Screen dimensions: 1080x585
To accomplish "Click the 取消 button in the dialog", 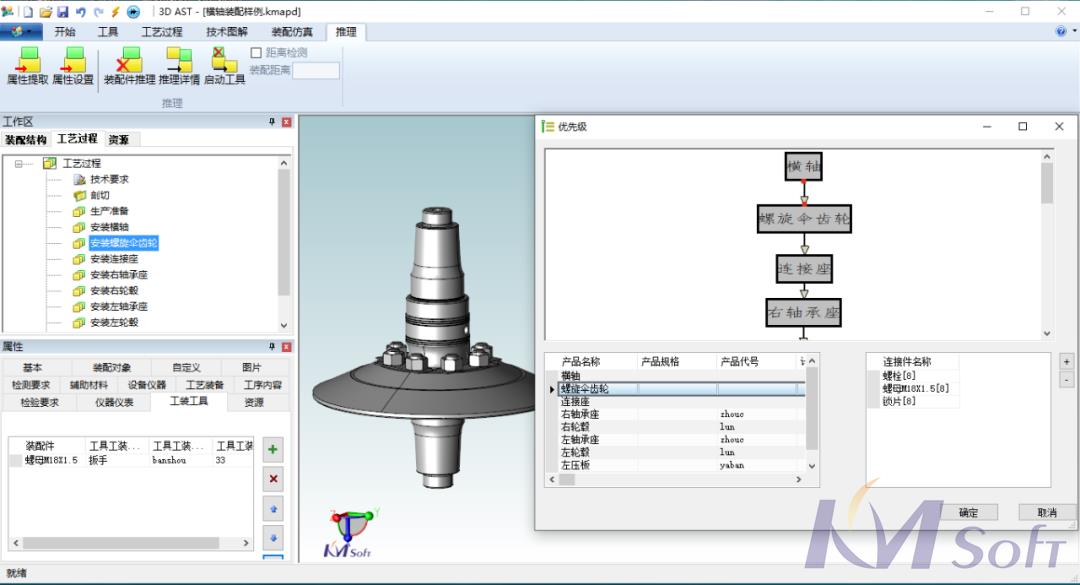I will (x=1046, y=512).
